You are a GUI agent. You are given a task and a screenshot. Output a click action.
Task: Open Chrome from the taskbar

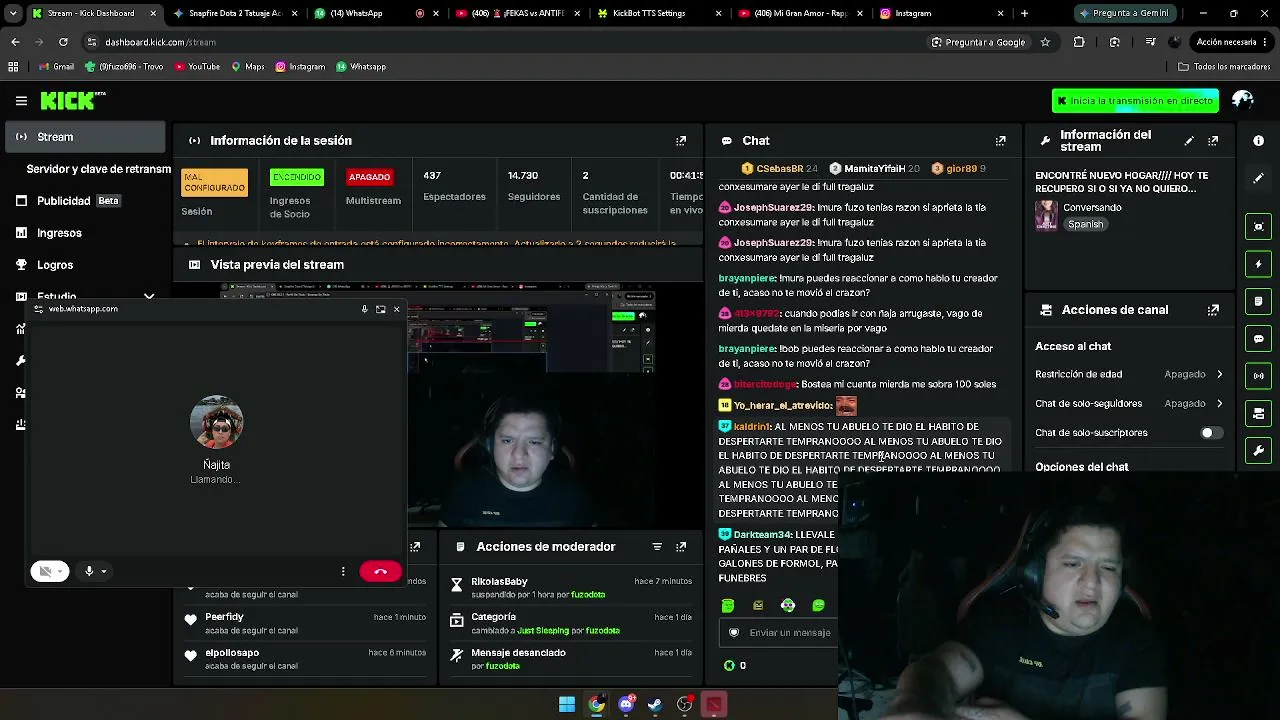coord(596,704)
